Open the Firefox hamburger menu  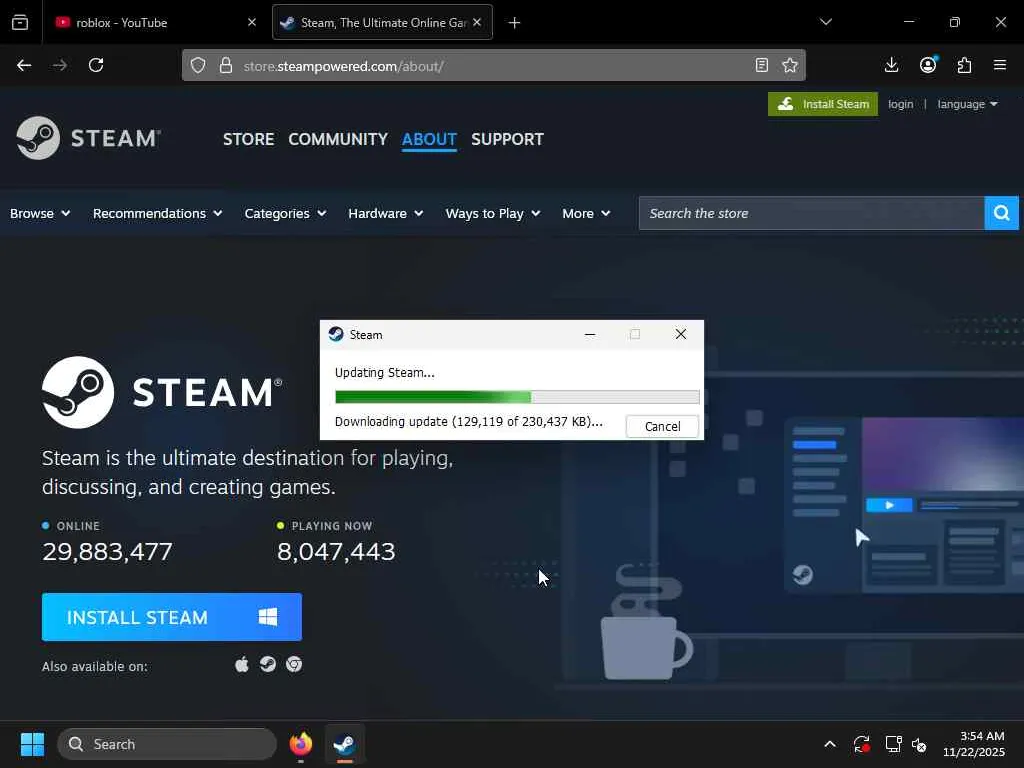point(1000,65)
